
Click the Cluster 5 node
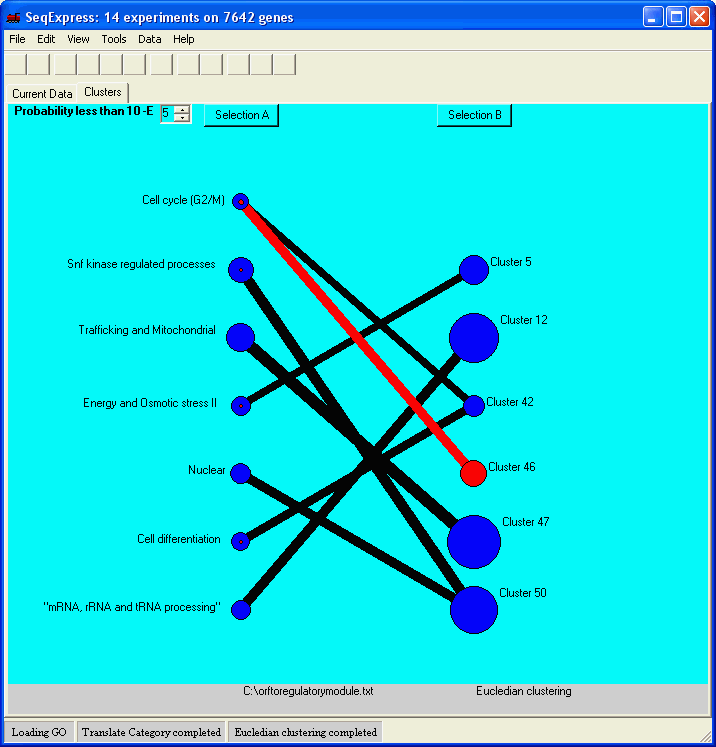(x=473, y=270)
